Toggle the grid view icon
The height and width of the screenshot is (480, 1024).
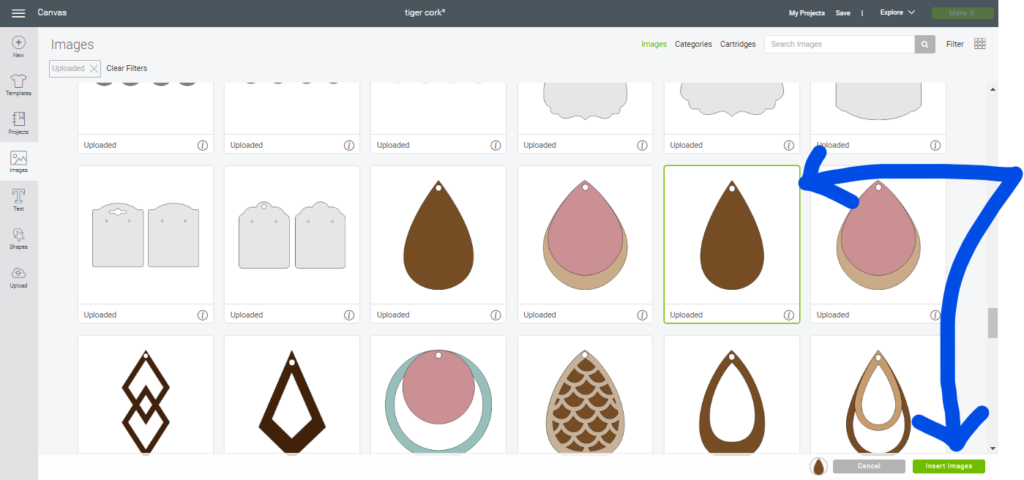pos(979,44)
